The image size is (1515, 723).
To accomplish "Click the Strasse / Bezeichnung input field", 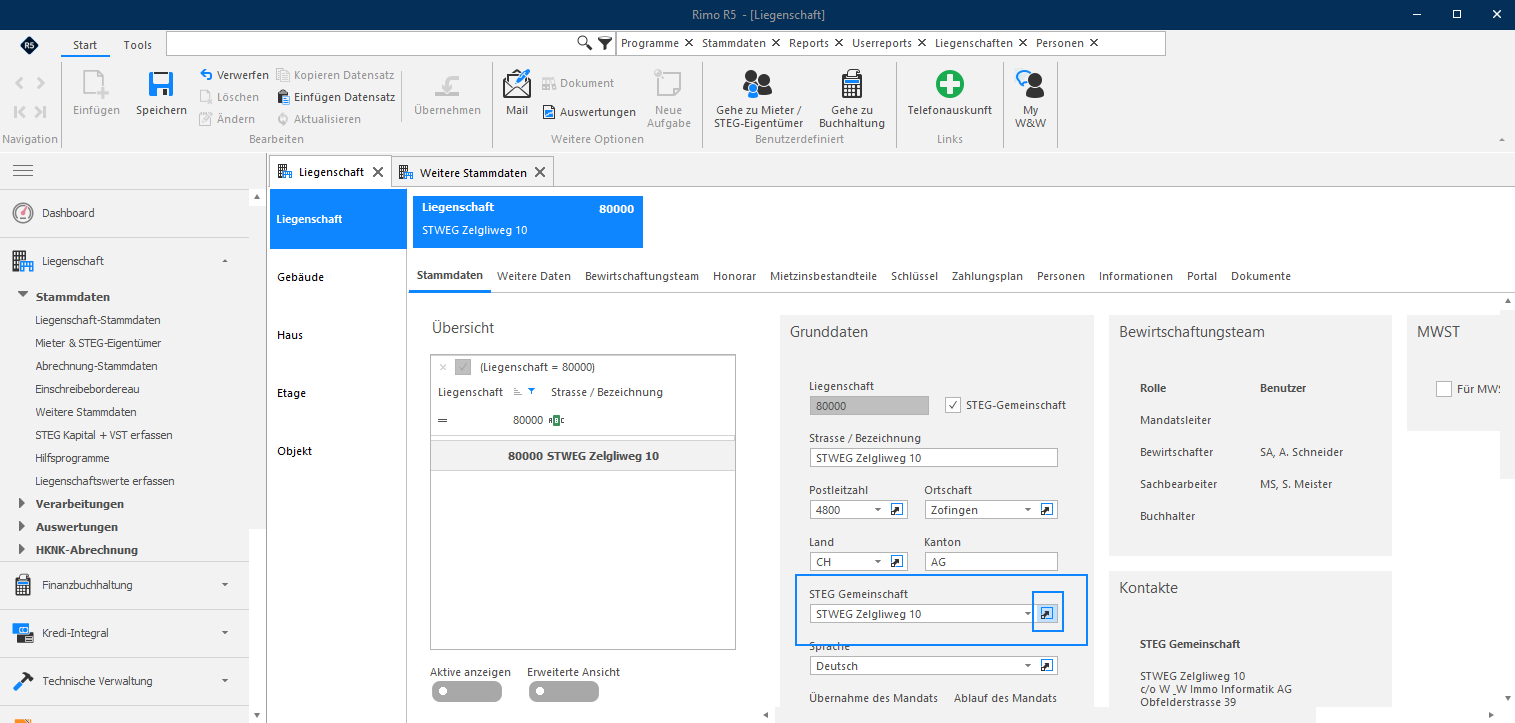I will click(x=933, y=457).
